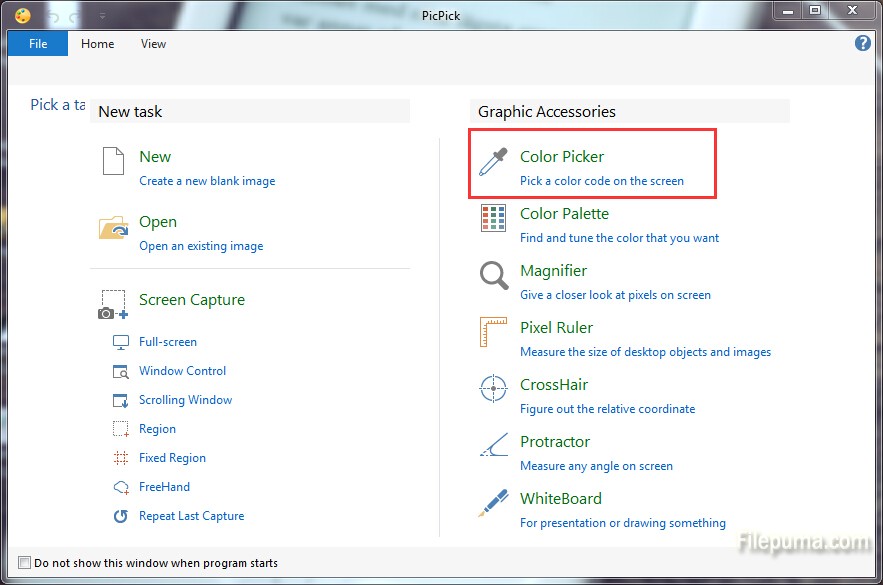
Task: Select Scrolling Window capture
Action: click(185, 400)
